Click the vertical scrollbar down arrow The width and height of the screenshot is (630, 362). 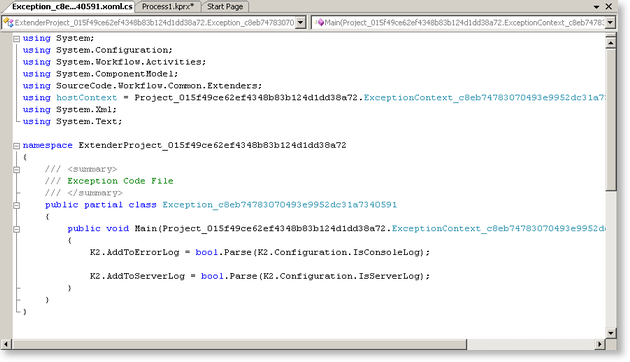(x=611, y=333)
